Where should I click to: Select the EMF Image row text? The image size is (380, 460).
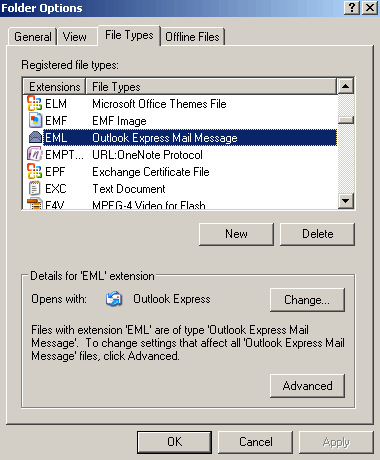pos(119,121)
